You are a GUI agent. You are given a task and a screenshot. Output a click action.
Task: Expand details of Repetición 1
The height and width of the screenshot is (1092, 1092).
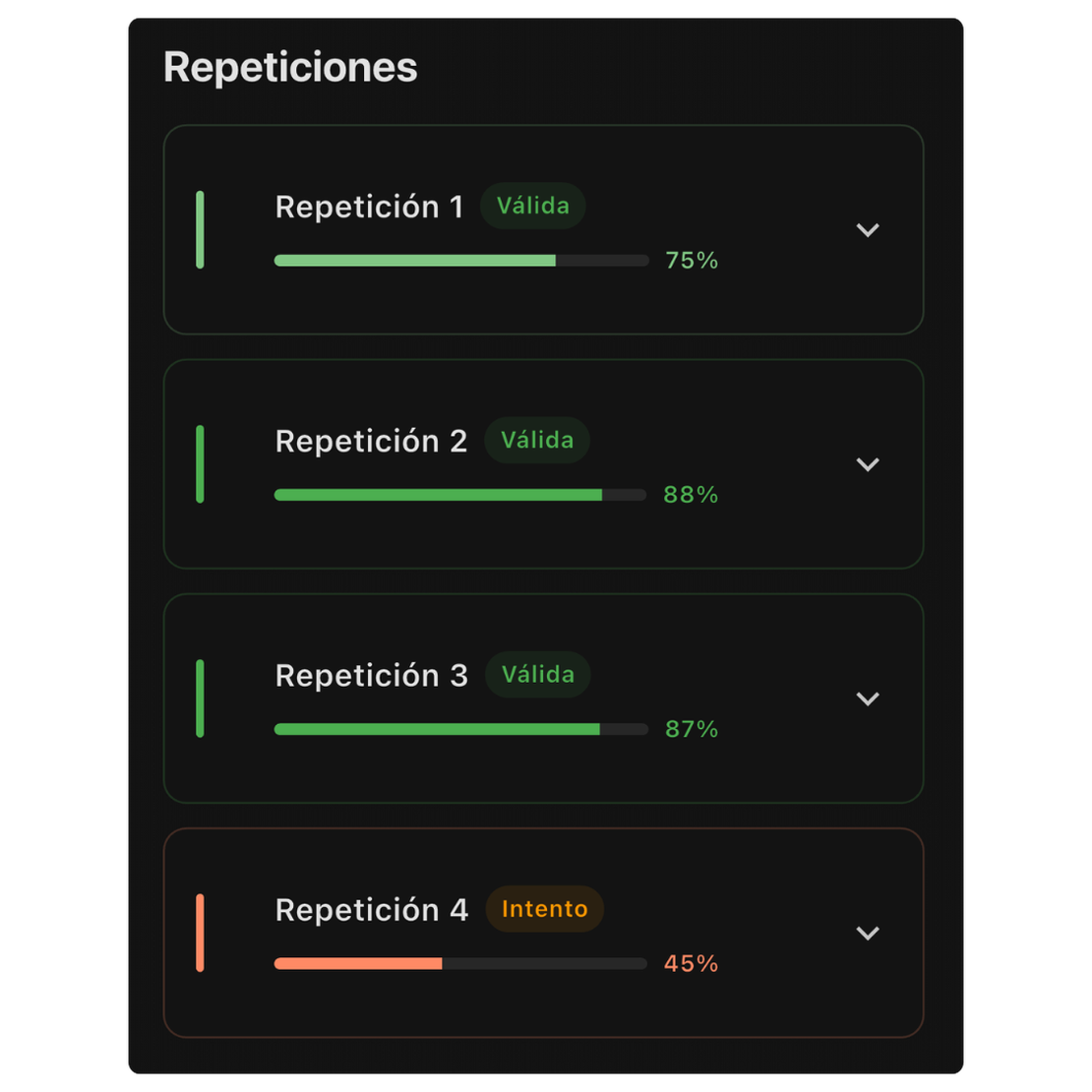click(x=869, y=229)
